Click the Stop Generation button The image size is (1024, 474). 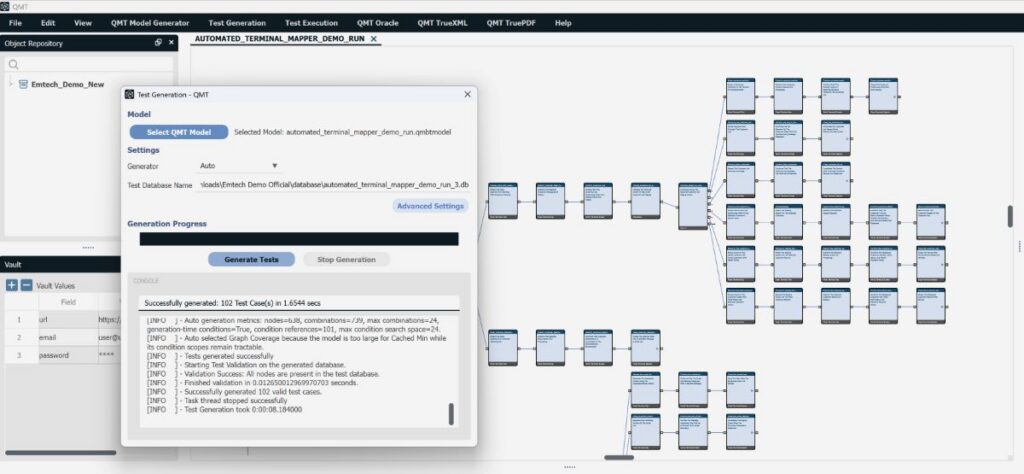[x=346, y=259]
